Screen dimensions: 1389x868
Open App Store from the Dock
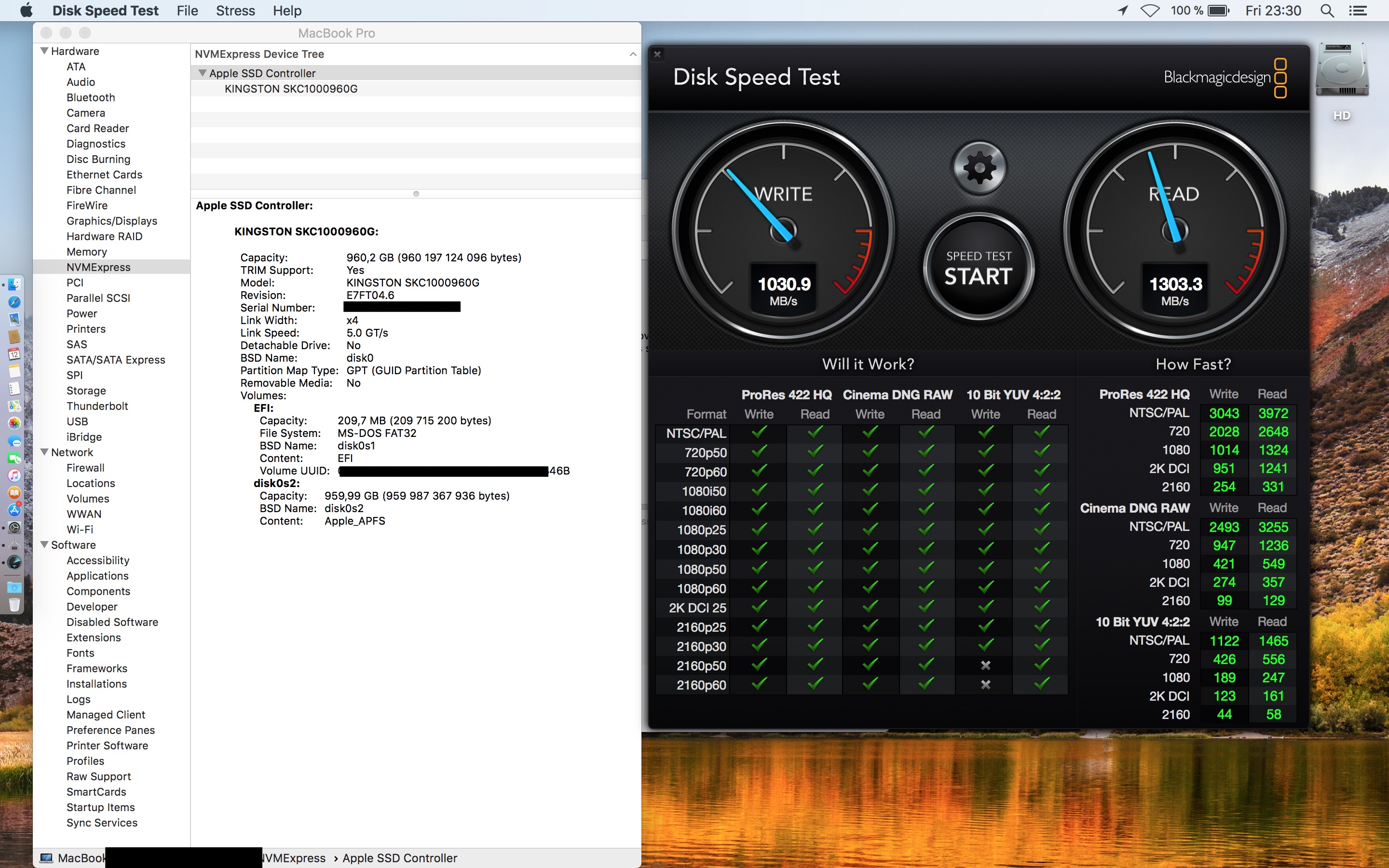[x=14, y=510]
